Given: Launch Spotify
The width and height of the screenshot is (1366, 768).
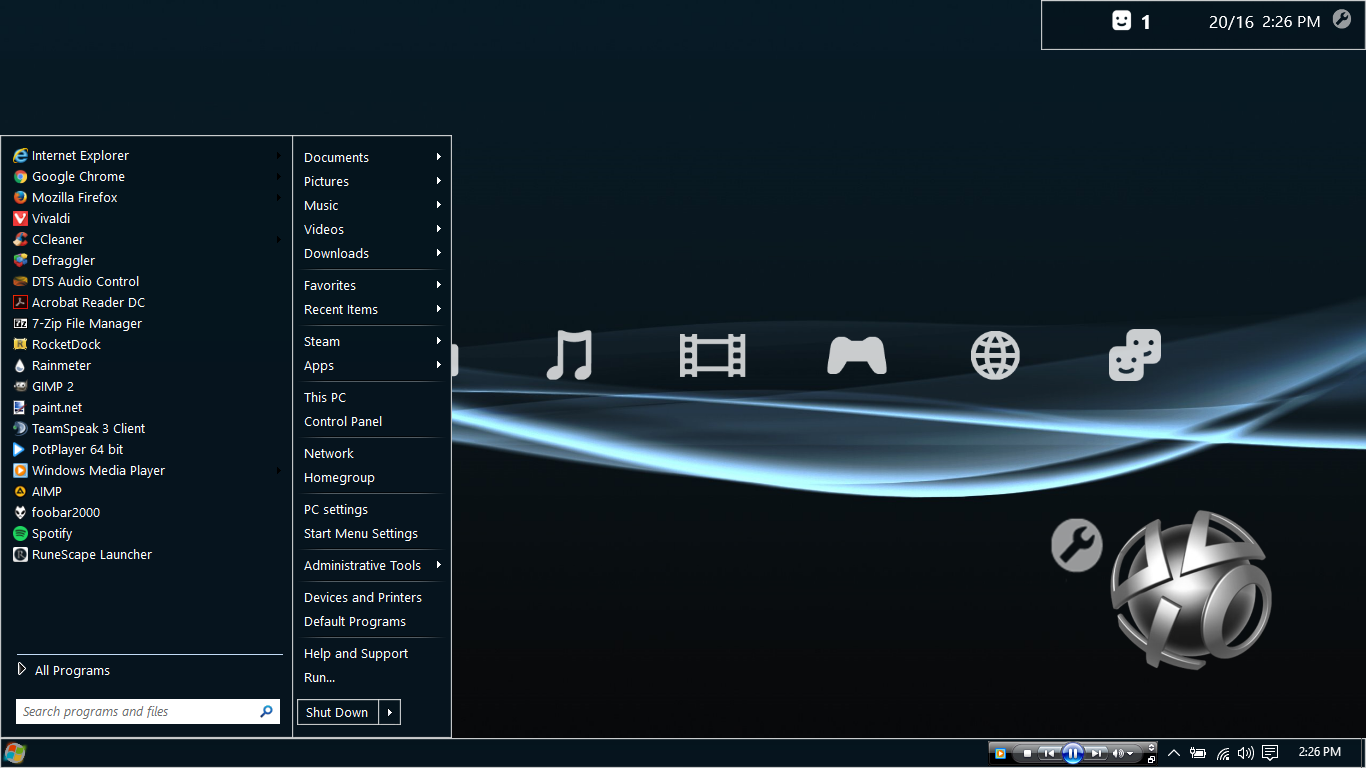Looking at the screenshot, I should 146,533.
